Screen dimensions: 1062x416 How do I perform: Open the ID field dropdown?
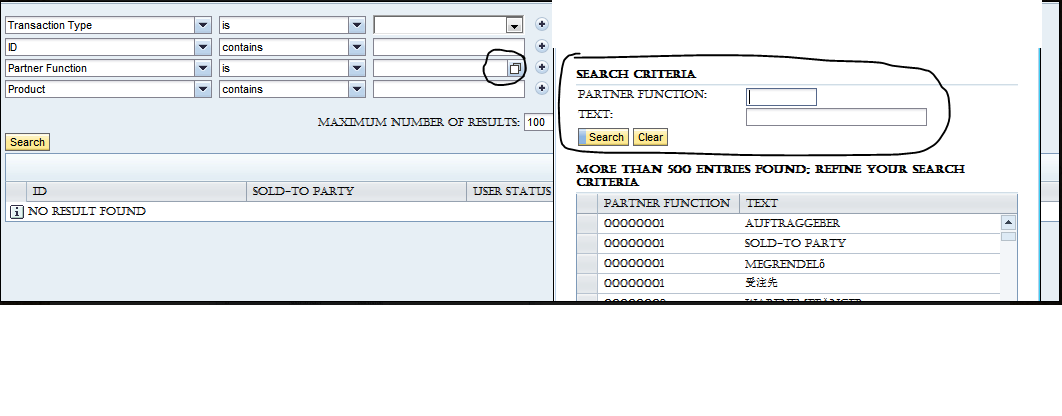[x=203, y=47]
